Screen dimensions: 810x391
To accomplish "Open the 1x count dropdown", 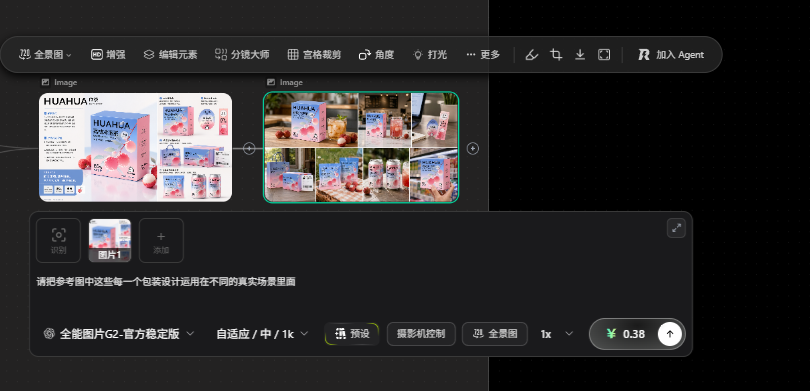I will (556, 334).
